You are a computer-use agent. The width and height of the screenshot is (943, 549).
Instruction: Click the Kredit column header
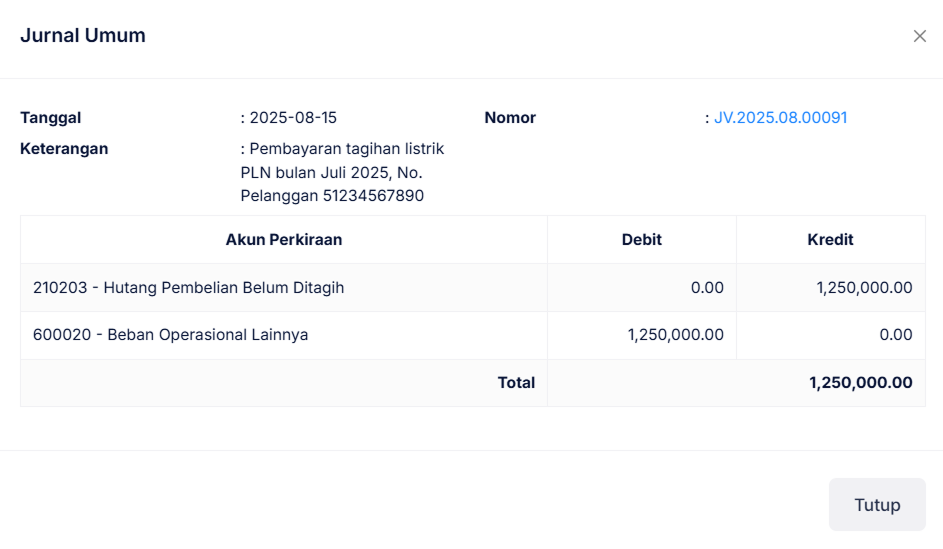[830, 240]
